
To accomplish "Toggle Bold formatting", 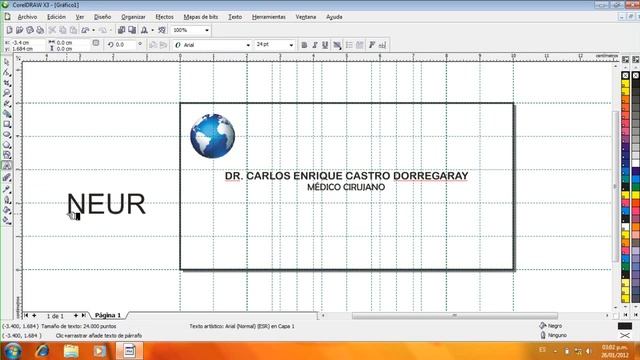I will 304,45.
